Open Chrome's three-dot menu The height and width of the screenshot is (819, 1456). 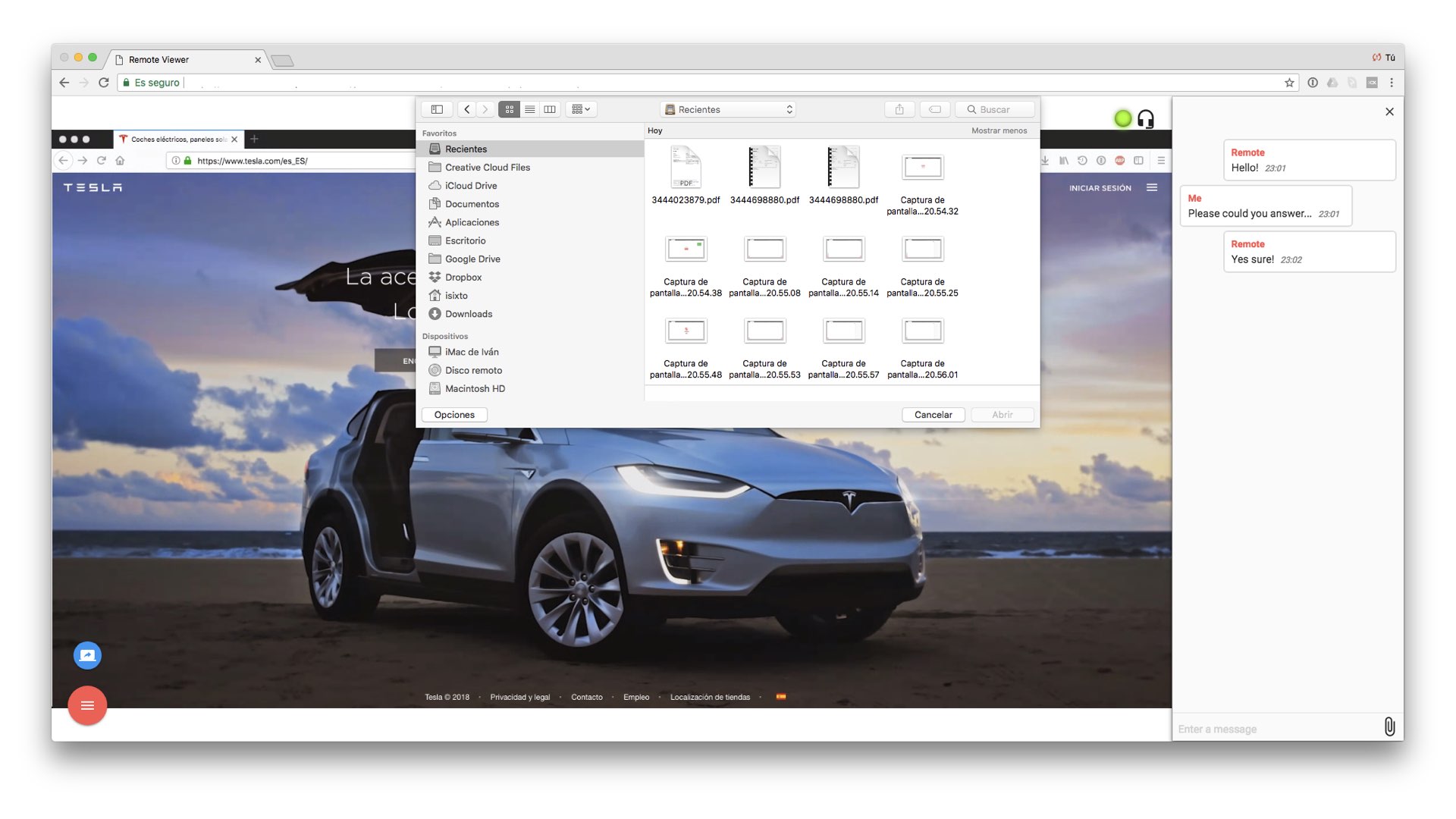coord(1392,83)
